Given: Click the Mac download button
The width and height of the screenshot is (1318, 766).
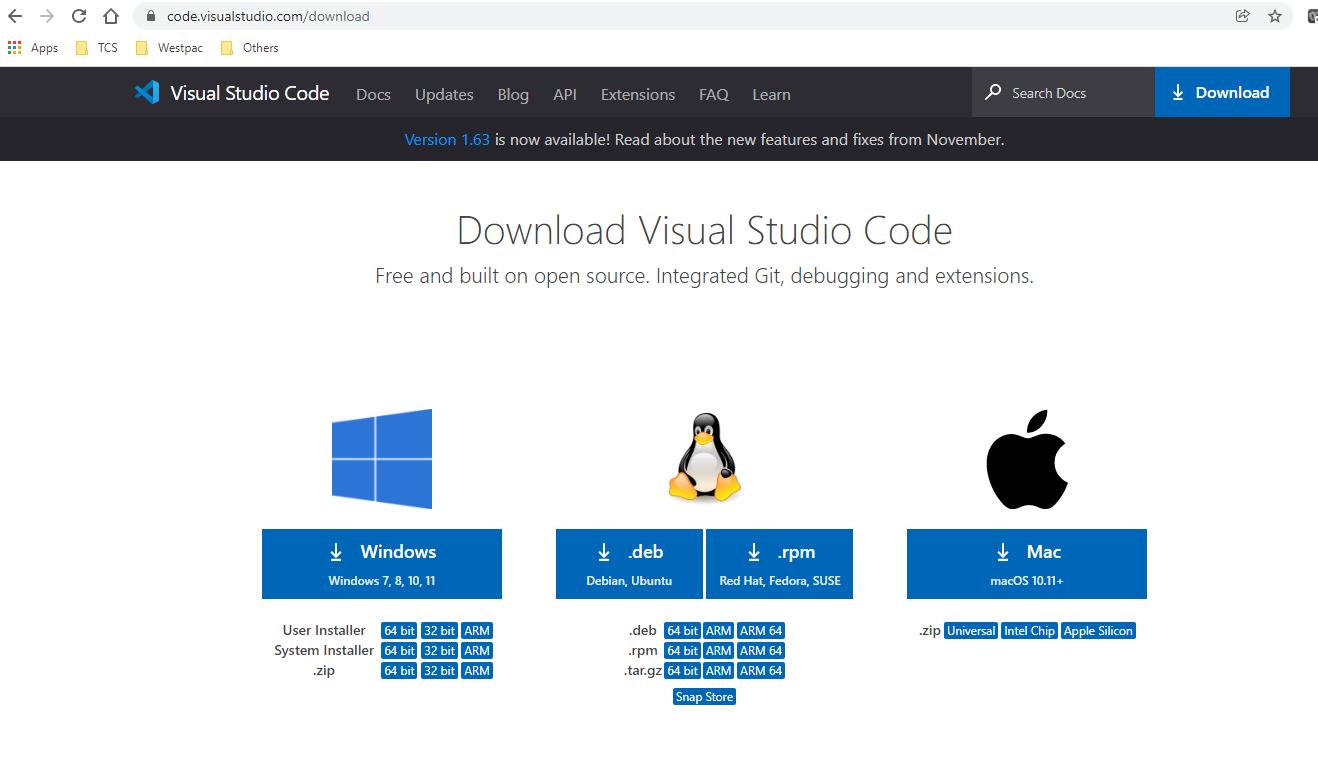Looking at the screenshot, I should pyautogui.click(x=1027, y=564).
